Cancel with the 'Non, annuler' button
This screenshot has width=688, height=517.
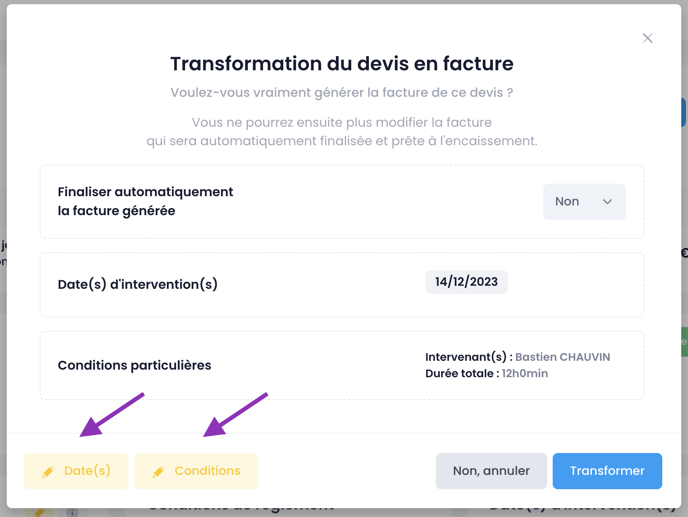point(491,471)
